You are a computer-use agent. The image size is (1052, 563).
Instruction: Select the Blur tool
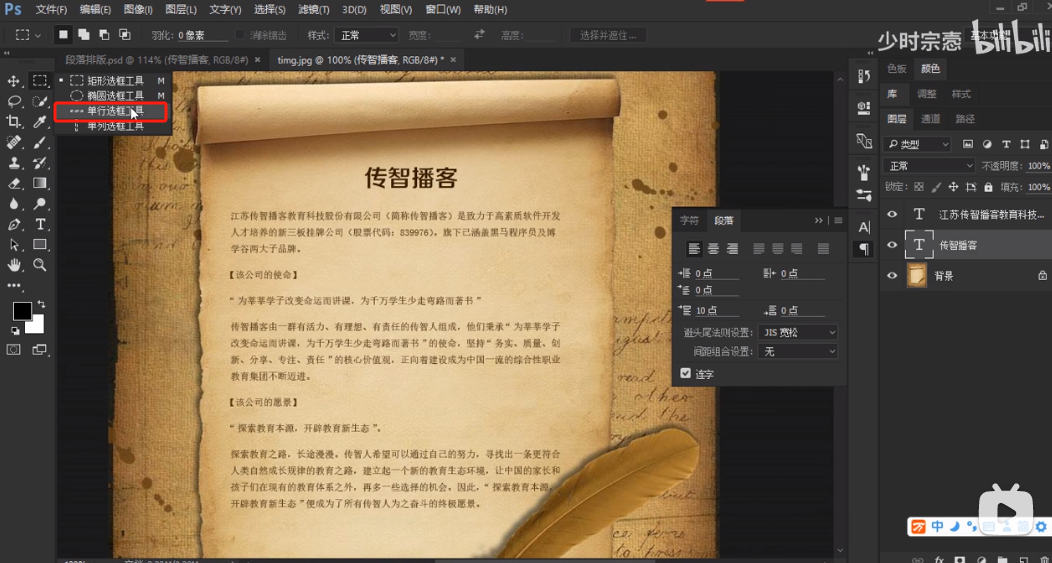13,203
